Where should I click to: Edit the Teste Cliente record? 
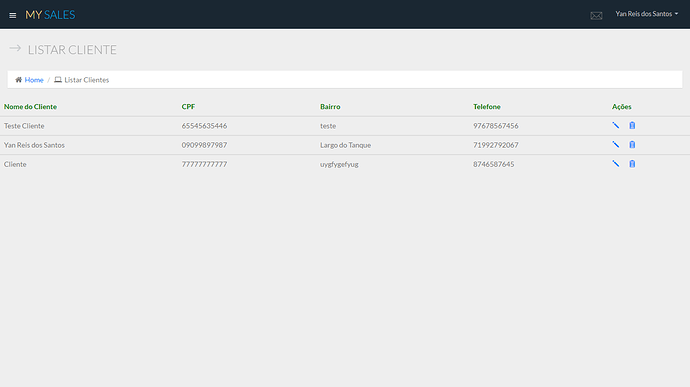pos(616,125)
